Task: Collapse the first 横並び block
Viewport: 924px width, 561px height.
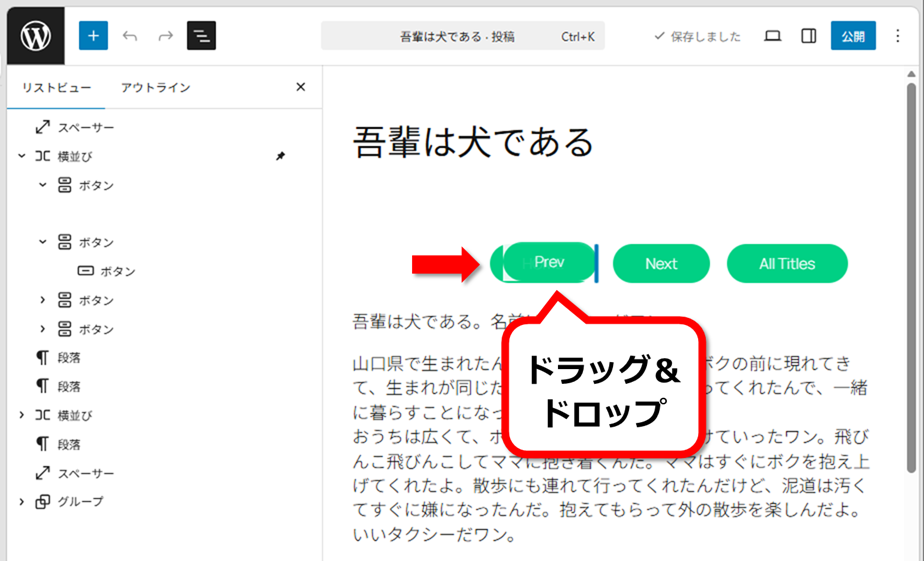Action: pyautogui.click(x=21, y=156)
